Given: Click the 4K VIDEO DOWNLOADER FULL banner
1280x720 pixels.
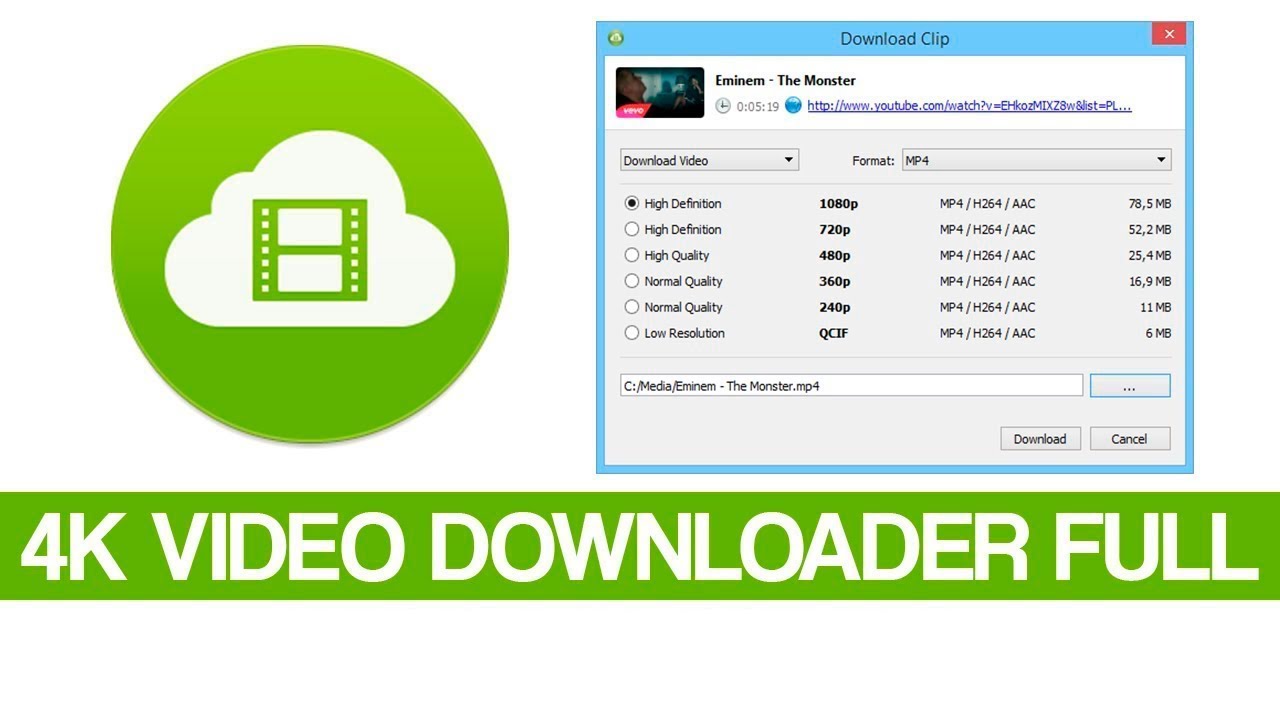Looking at the screenshot, I should pyautogui.click(x=640, y=546).
